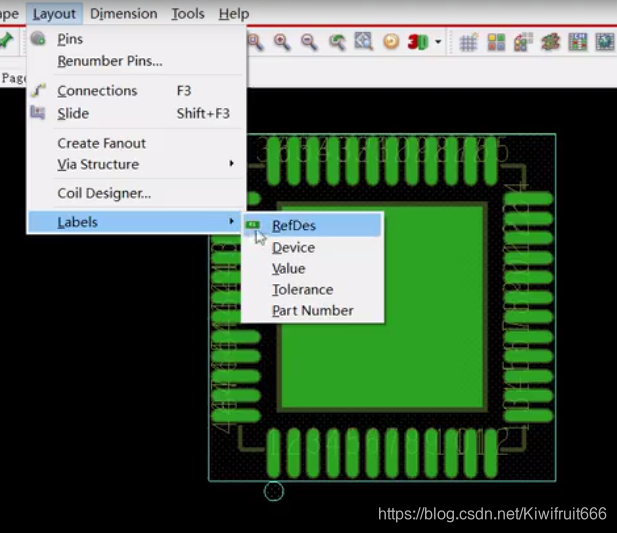Click the orange circular refresh icon
Screen dimensions: 617x533
[391, 41]
